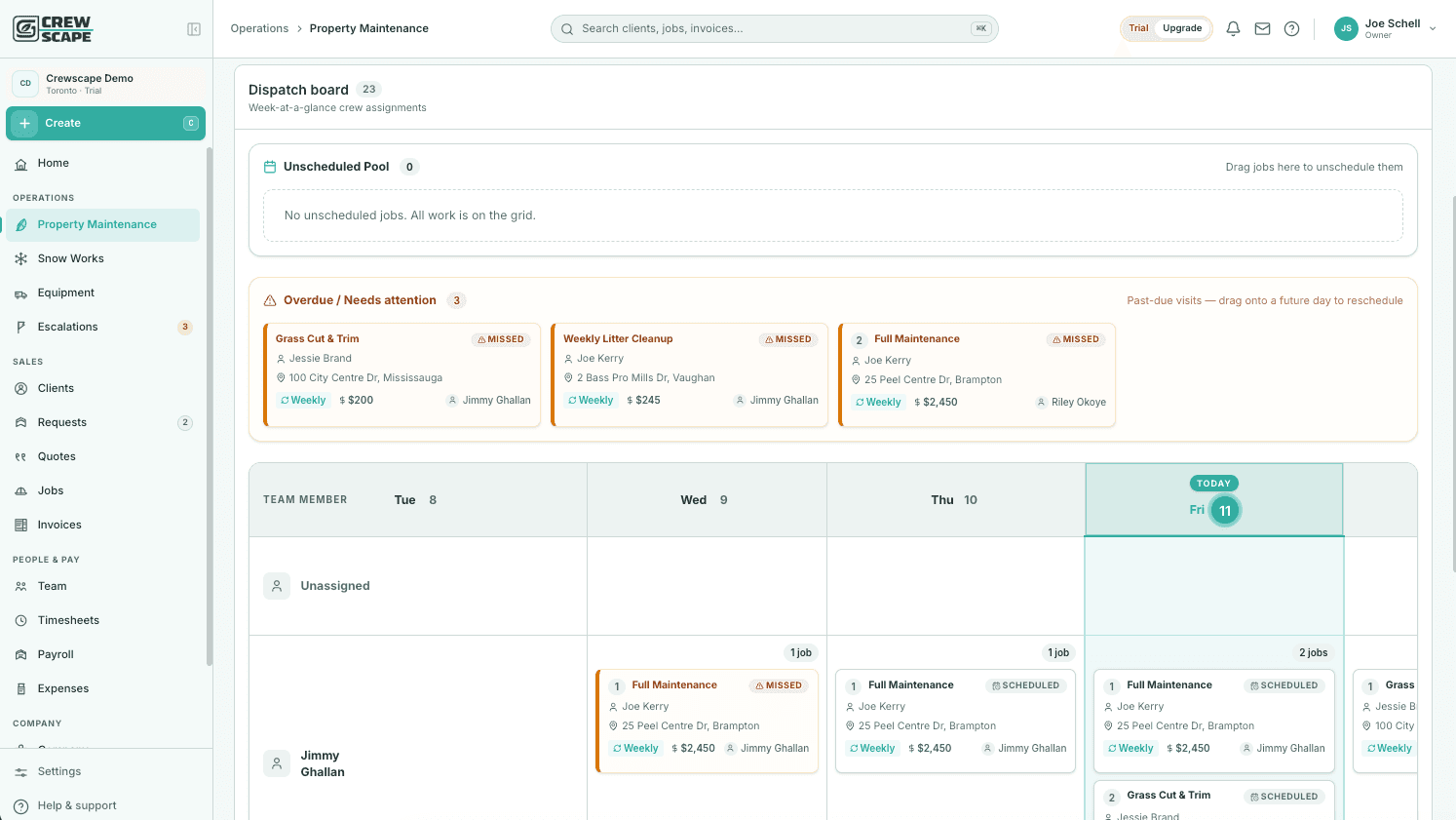Go to Requests in the sidebar

(x=103, y=423)
